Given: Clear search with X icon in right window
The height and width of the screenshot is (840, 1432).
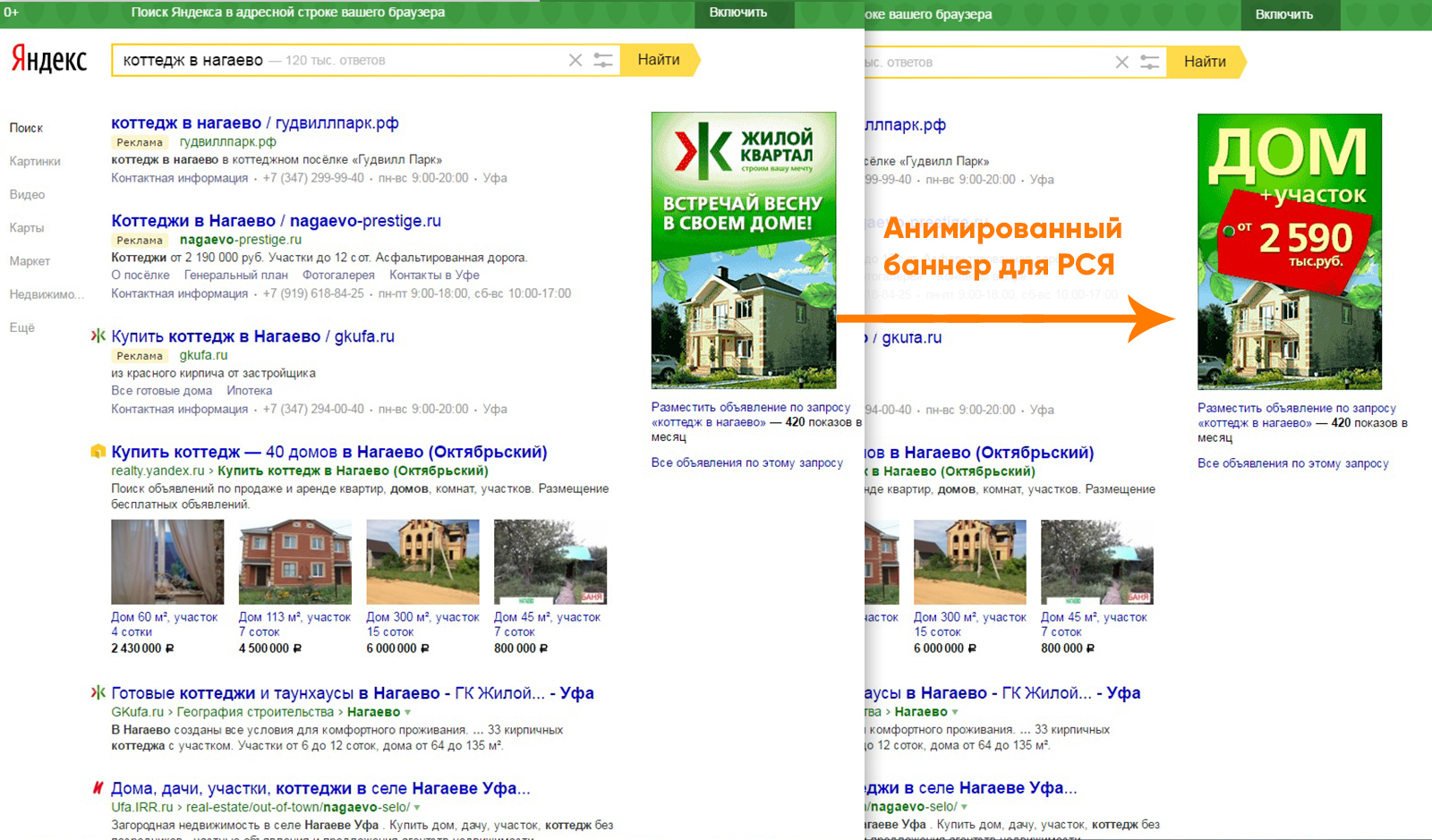Looking at the screenshot, I should tap(1121, 62).
